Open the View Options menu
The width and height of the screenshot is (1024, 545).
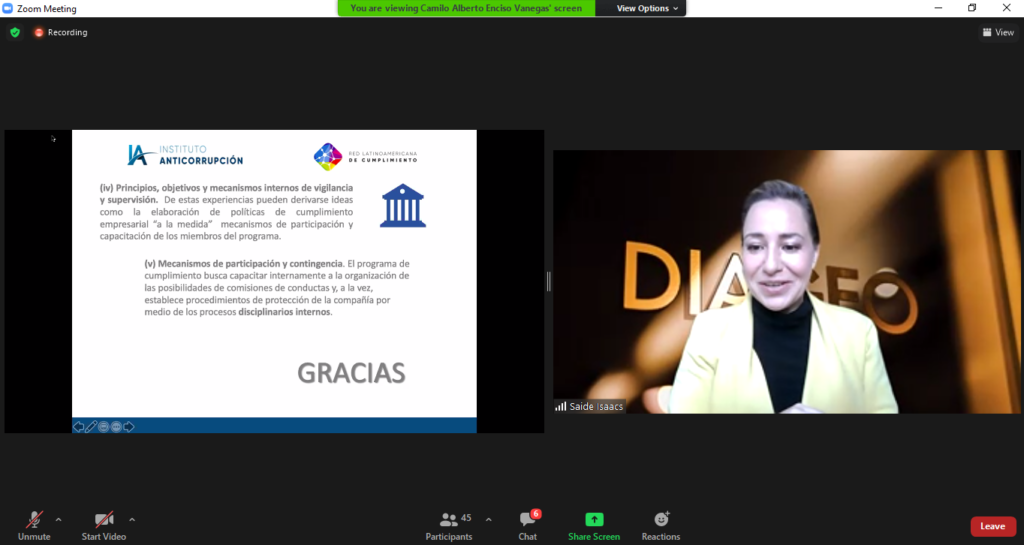coord(647,8)
